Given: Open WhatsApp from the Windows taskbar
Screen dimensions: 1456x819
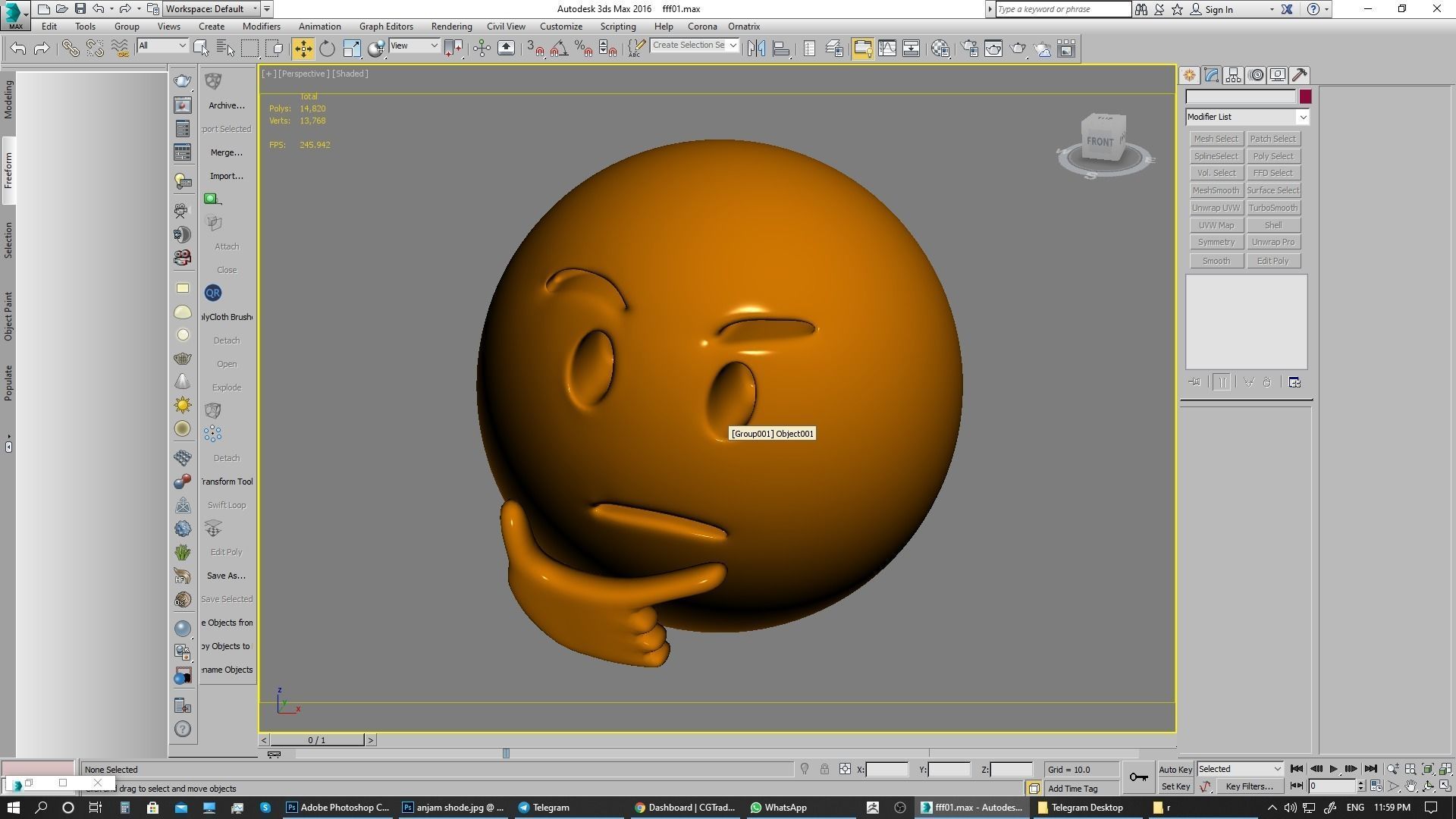Looking at the screenshot, I should 780,808.
